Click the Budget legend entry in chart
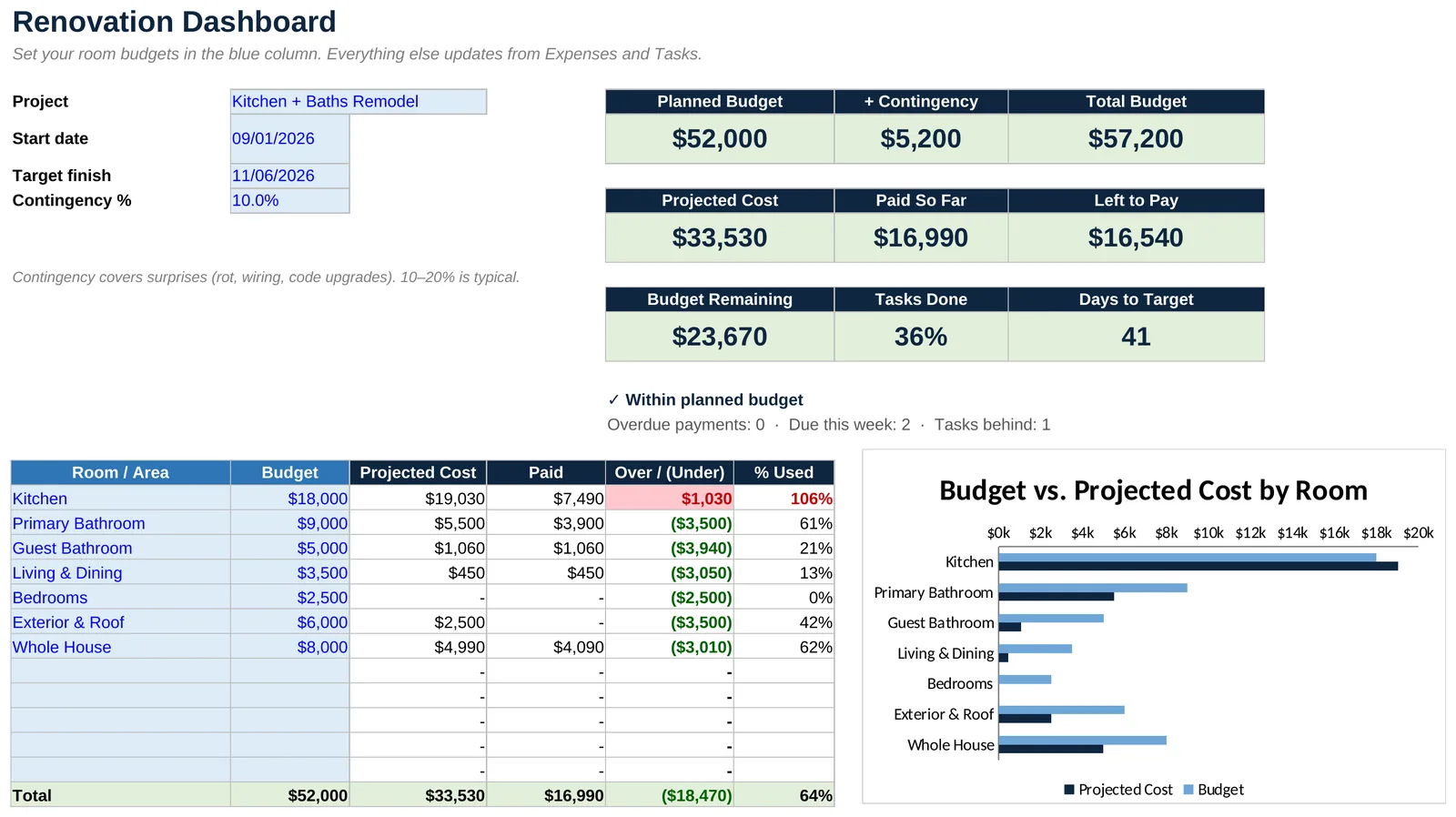 click(x=1213, y=790)
